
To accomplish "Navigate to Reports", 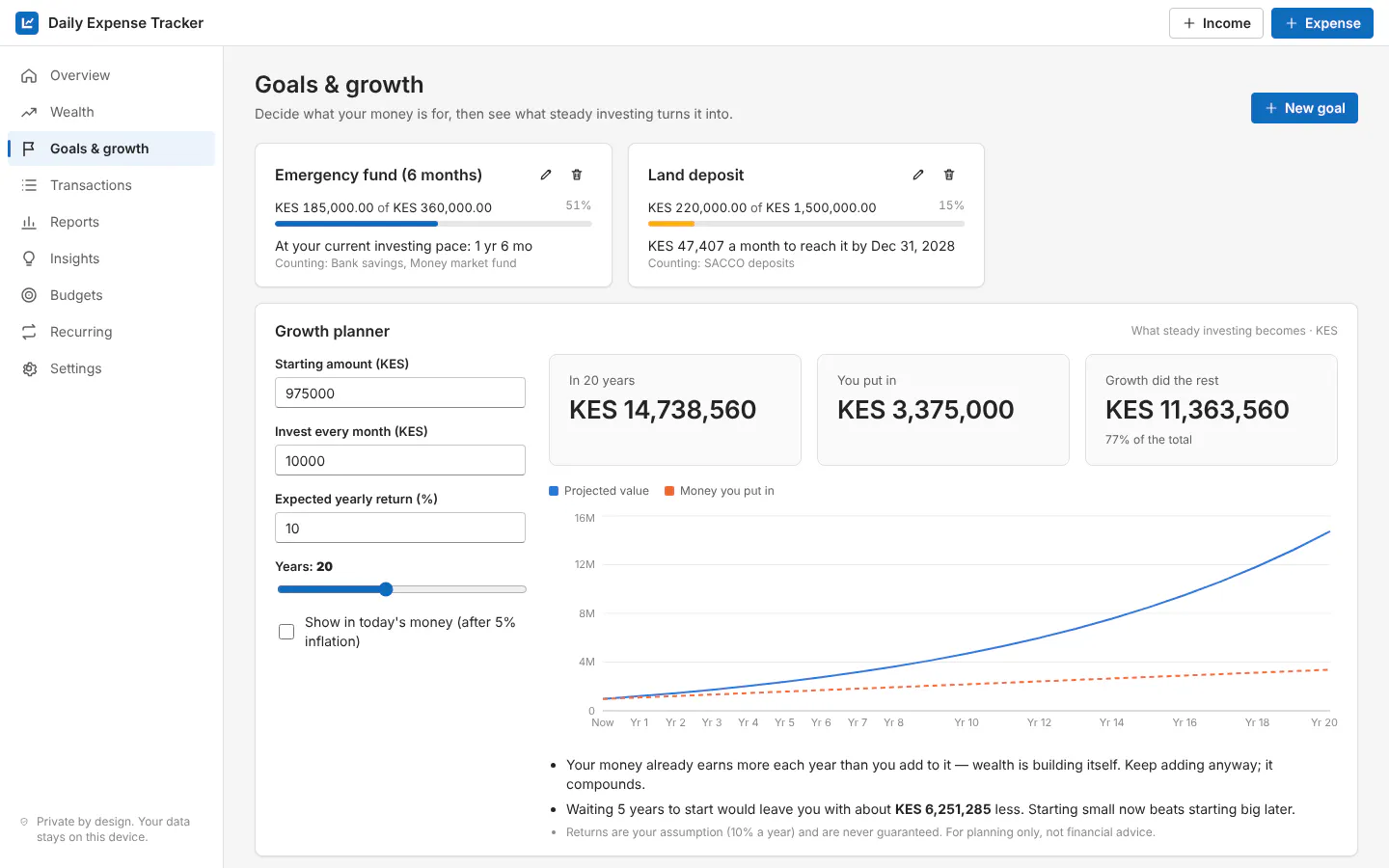I will pos(111,222).
